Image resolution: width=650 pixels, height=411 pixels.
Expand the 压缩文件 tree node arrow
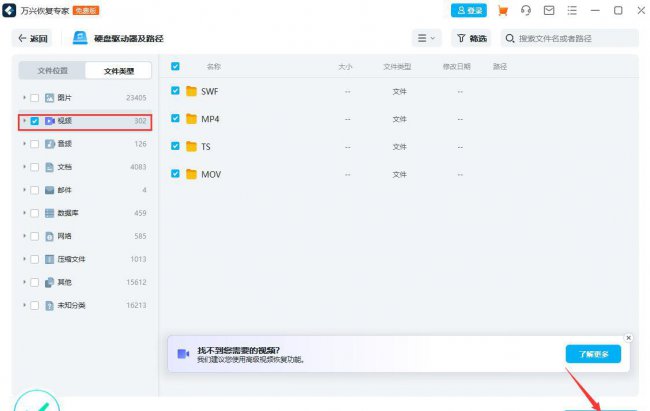click(24, 259)
